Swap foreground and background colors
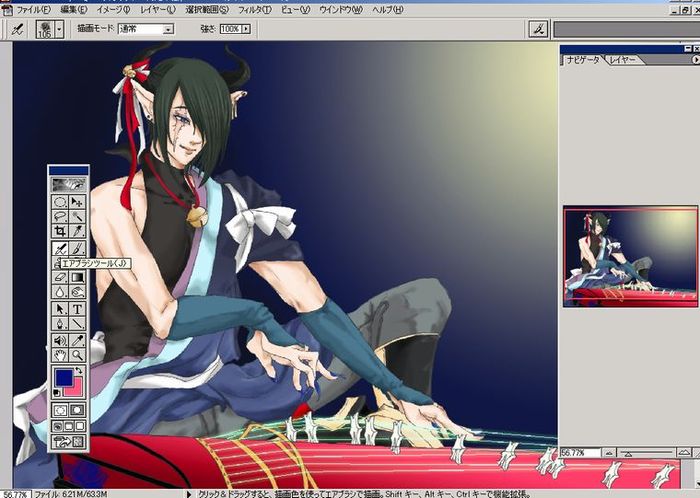Viewport: 700px width, 498px height. [79, 370]
